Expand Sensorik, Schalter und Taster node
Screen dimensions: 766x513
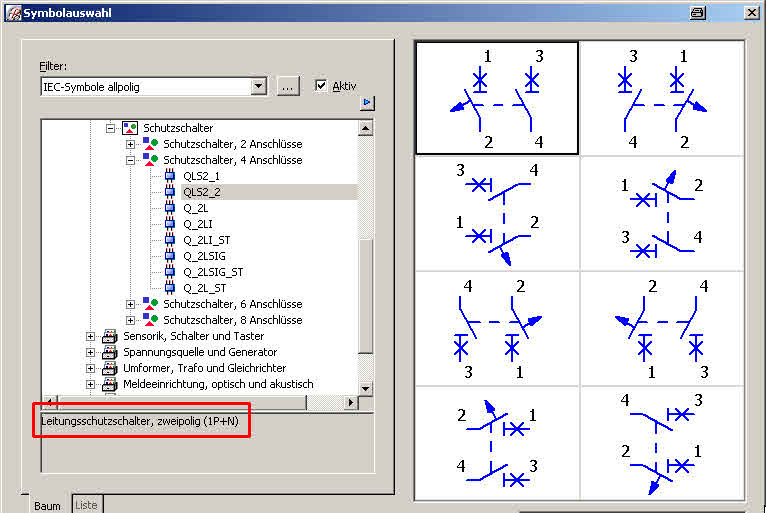90,336
